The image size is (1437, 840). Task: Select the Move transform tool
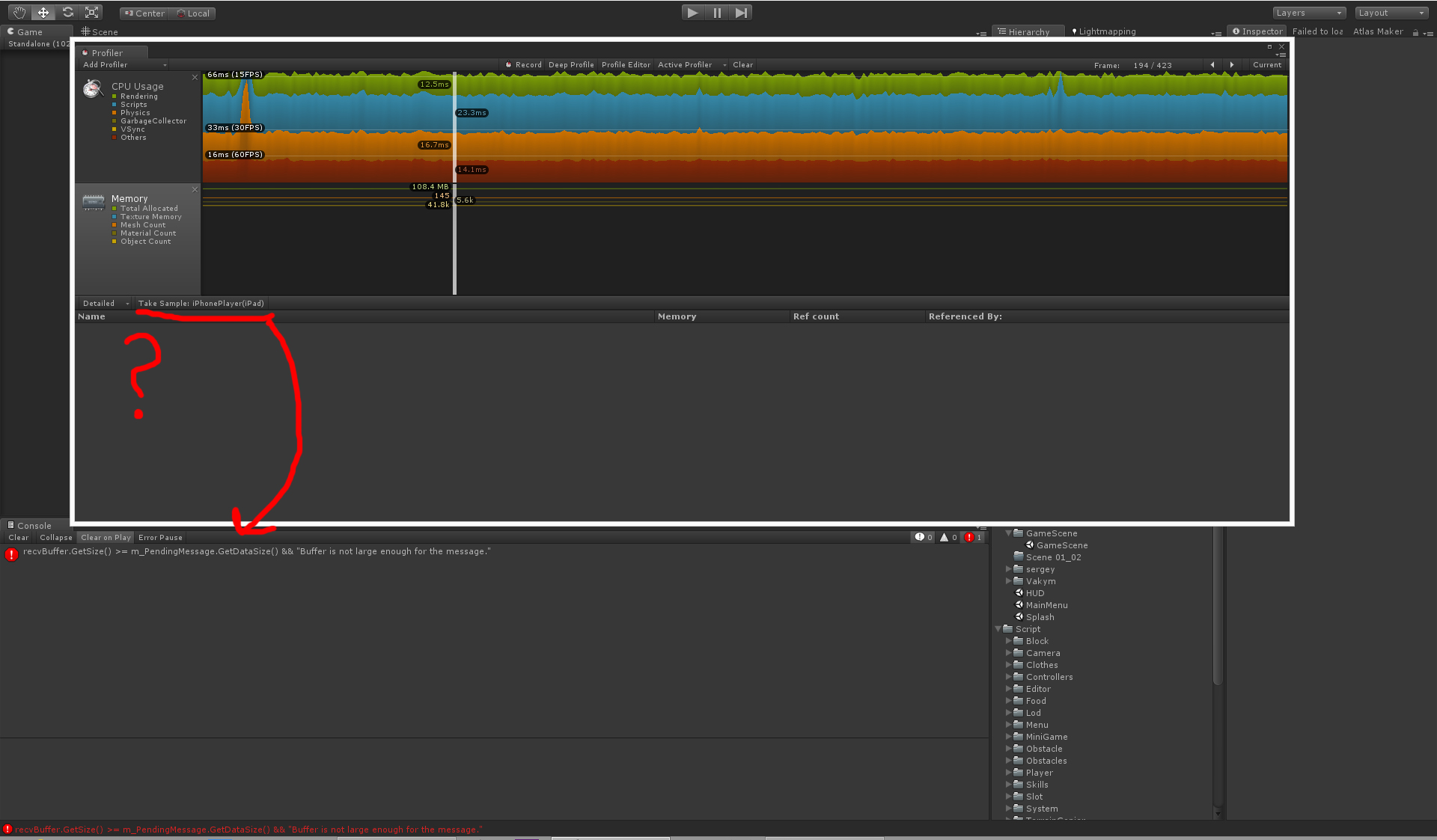43,13
